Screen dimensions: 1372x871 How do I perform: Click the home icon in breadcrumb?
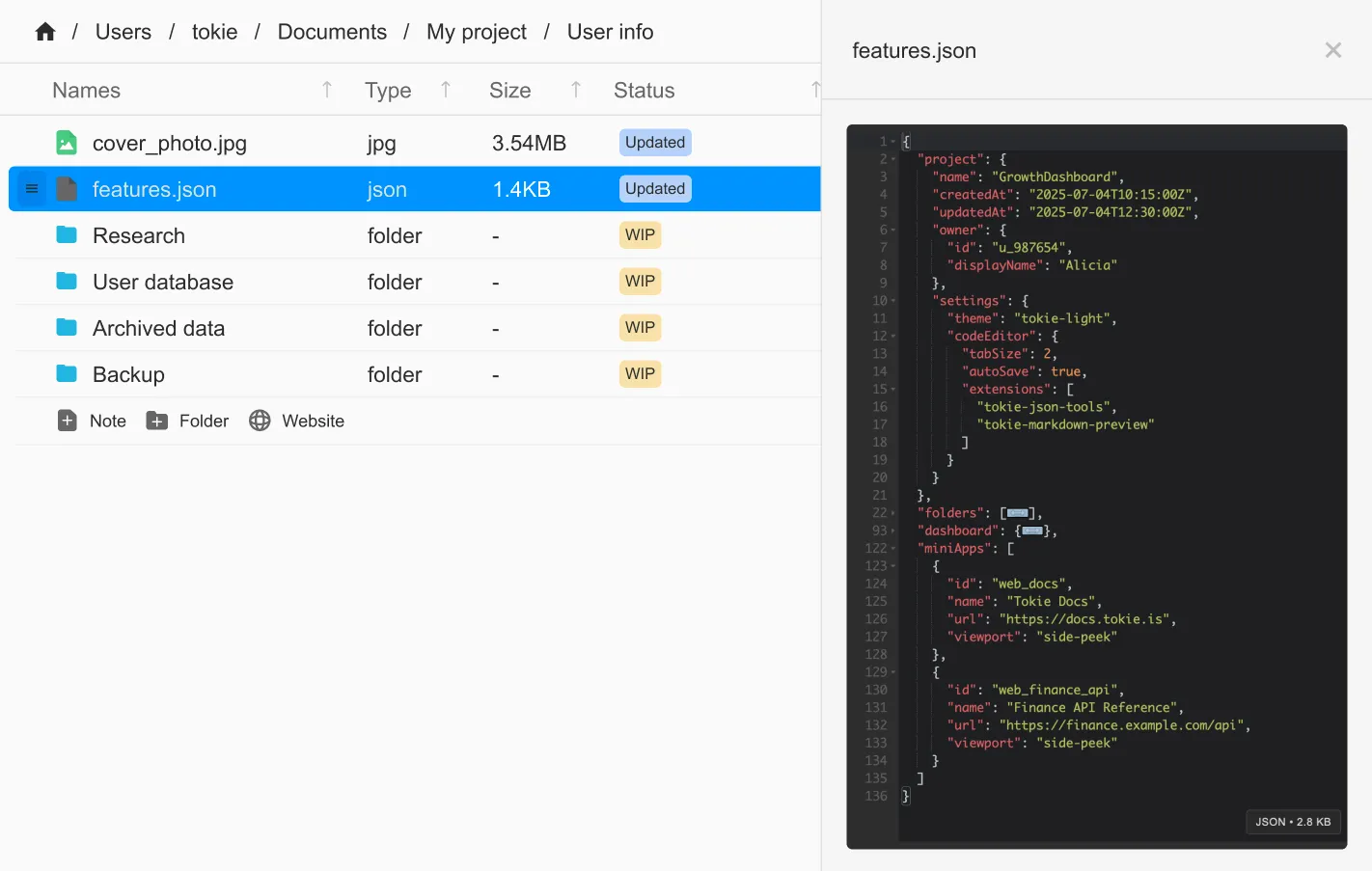click(x=45, y=32)
